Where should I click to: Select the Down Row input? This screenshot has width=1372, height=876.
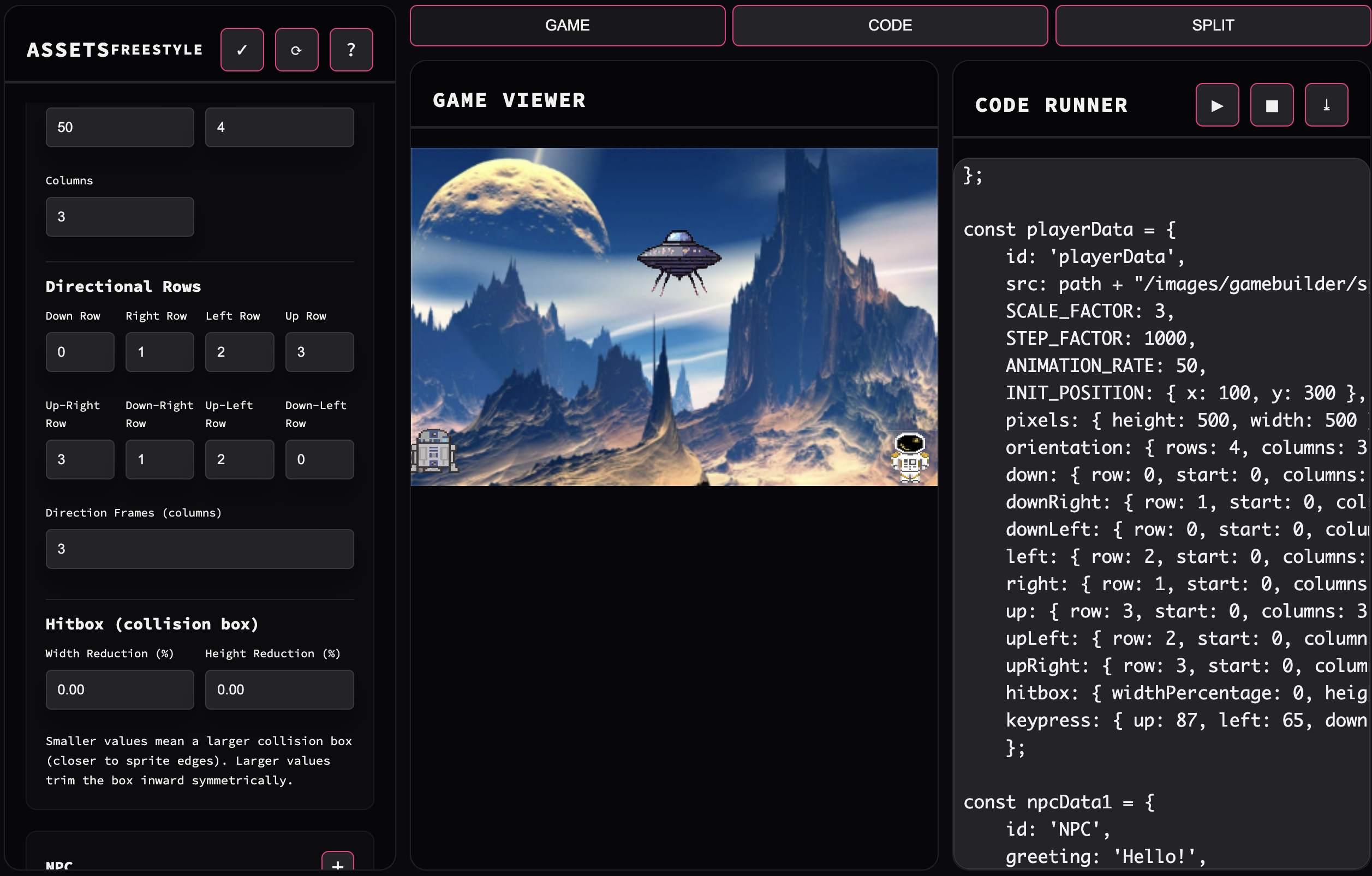click(80, 352)
